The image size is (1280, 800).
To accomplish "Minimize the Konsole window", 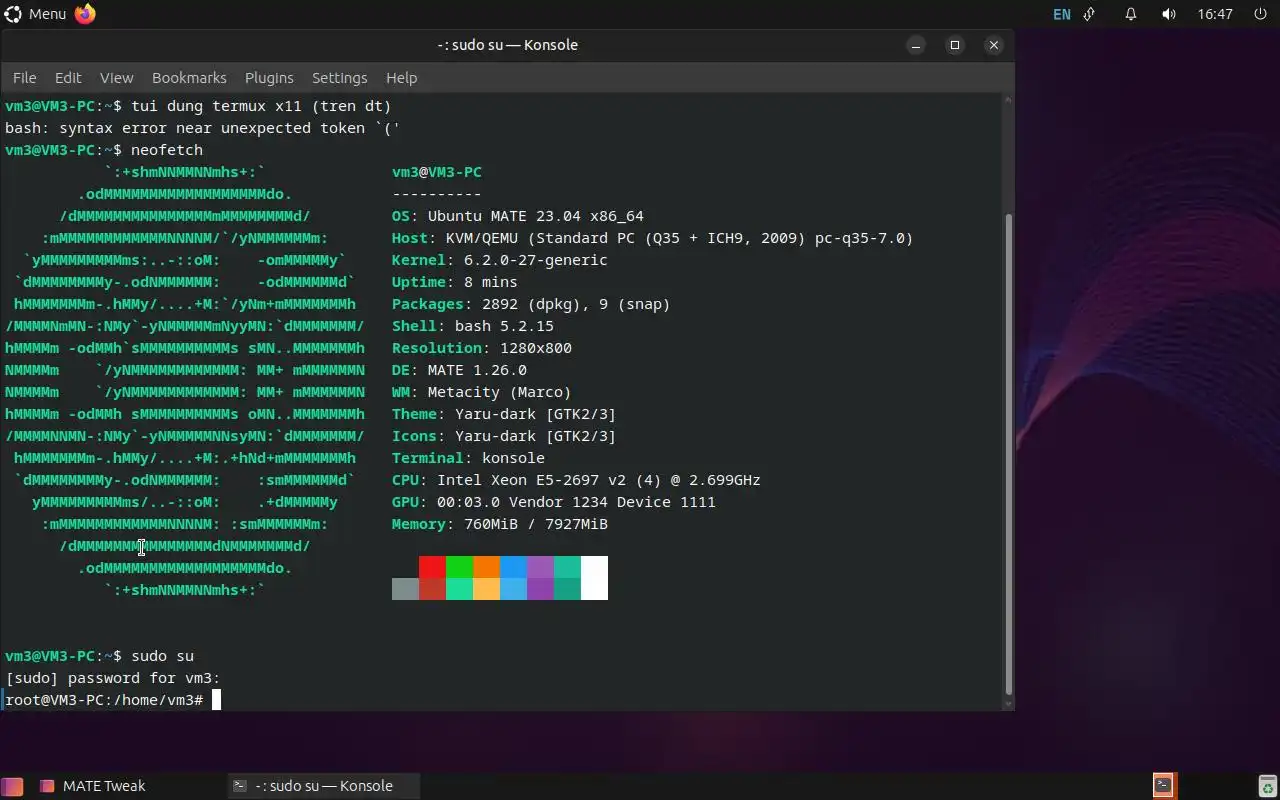I will [x=916, y=45].
